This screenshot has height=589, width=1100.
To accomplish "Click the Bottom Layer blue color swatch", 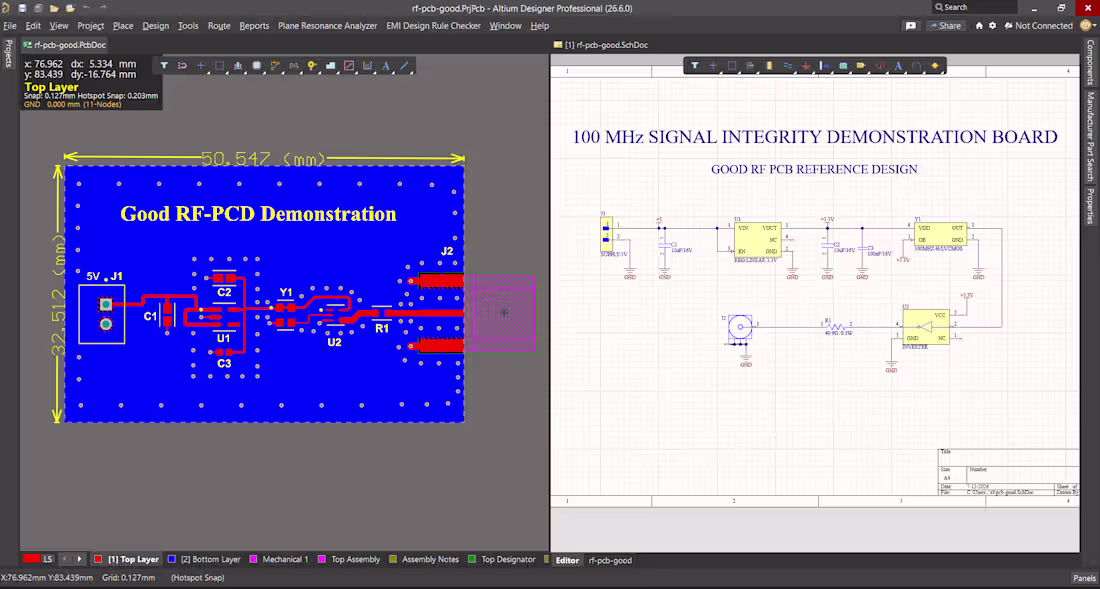I will point(172,560).
